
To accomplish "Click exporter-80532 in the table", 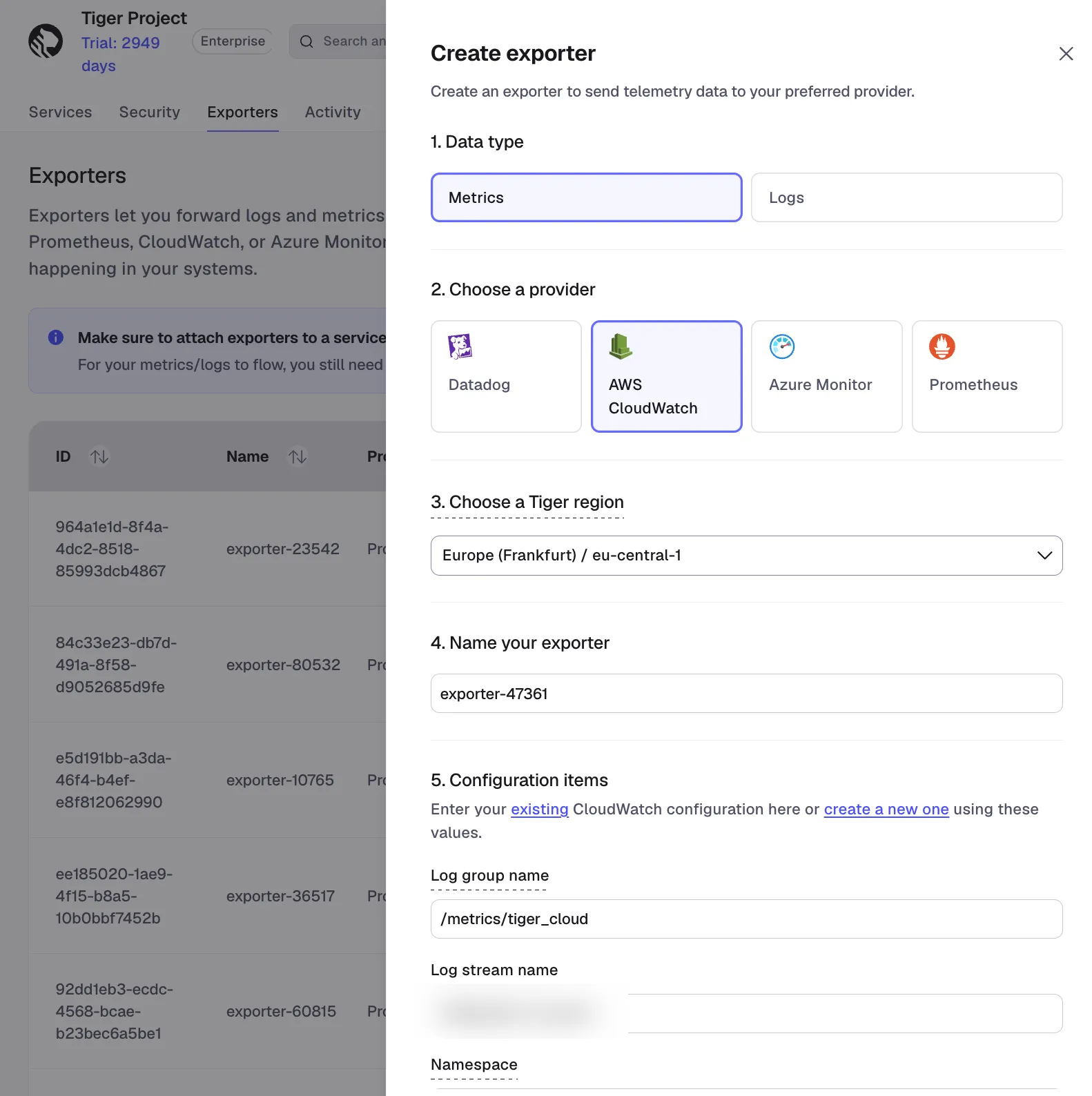I will point(283,665).
